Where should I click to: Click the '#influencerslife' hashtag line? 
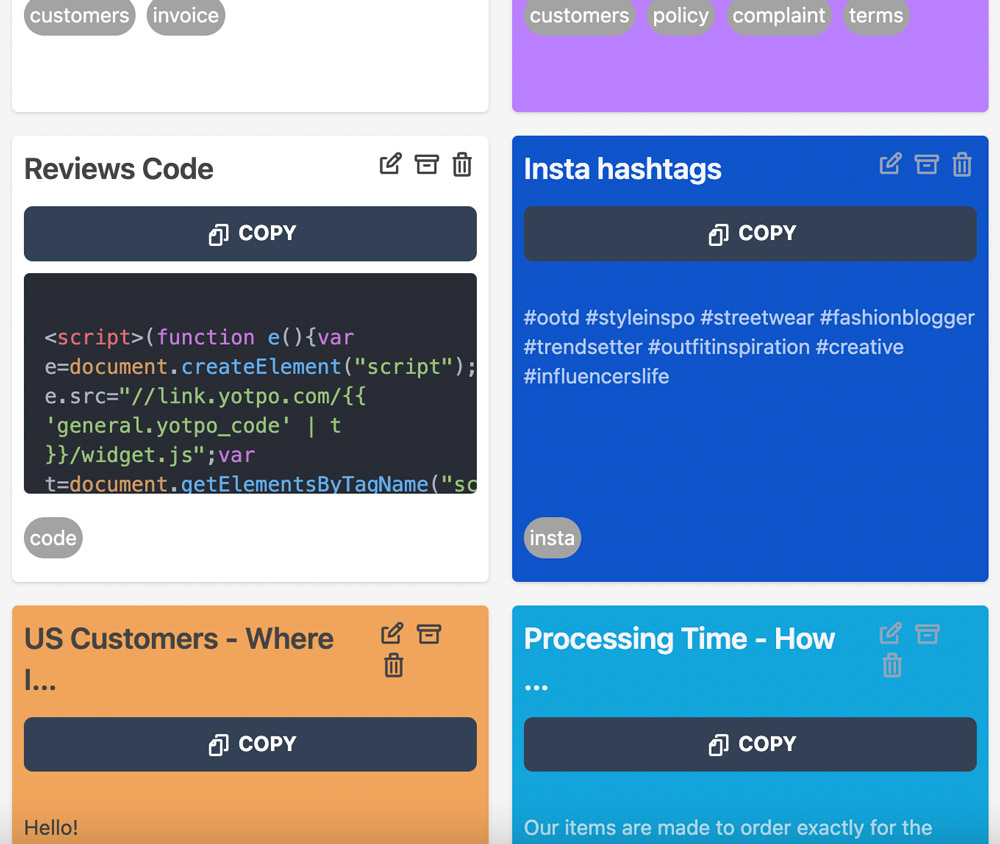tap(596, 376)
